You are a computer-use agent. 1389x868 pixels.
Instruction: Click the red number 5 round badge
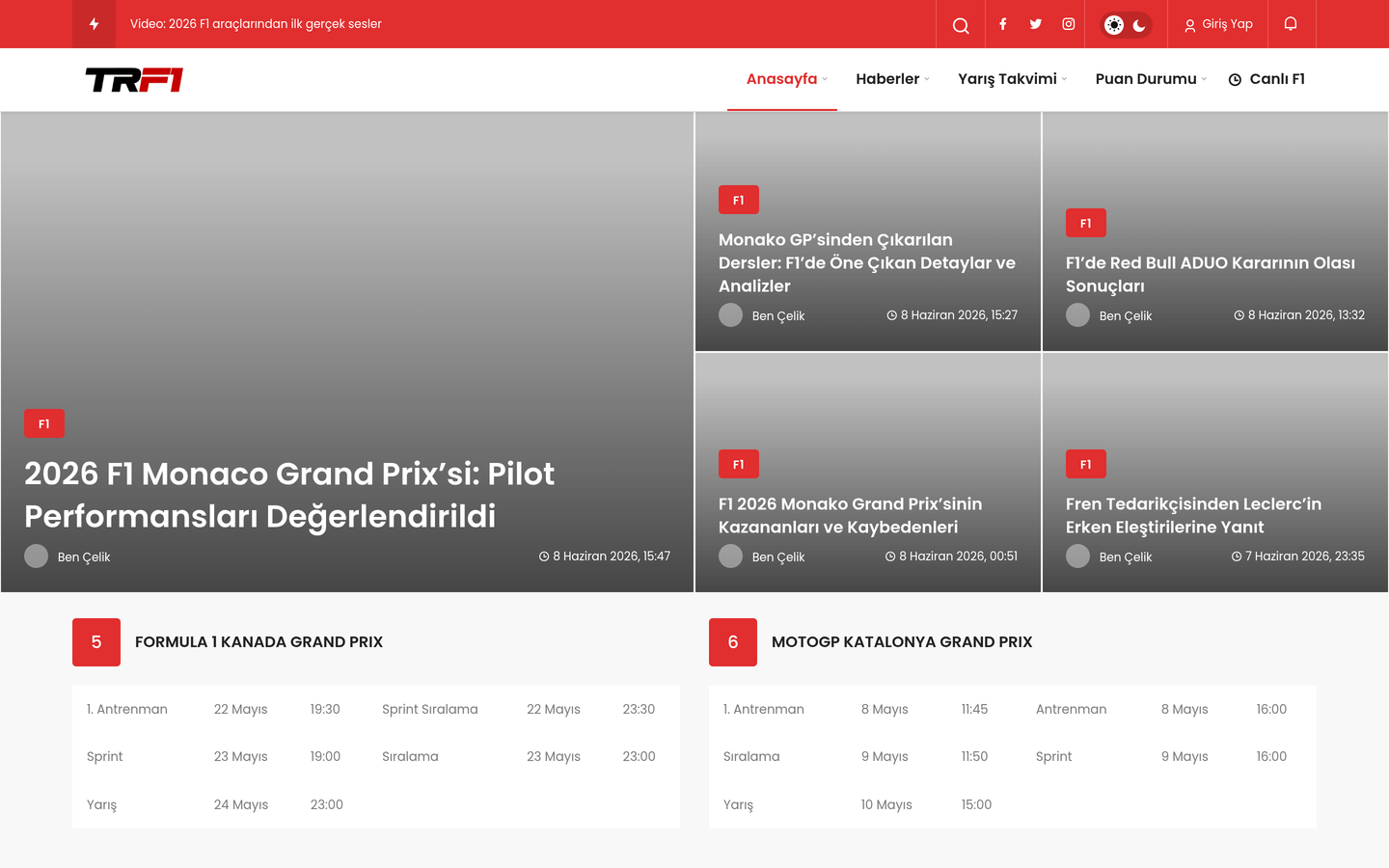pyautogui.click(x=96, y=642)
